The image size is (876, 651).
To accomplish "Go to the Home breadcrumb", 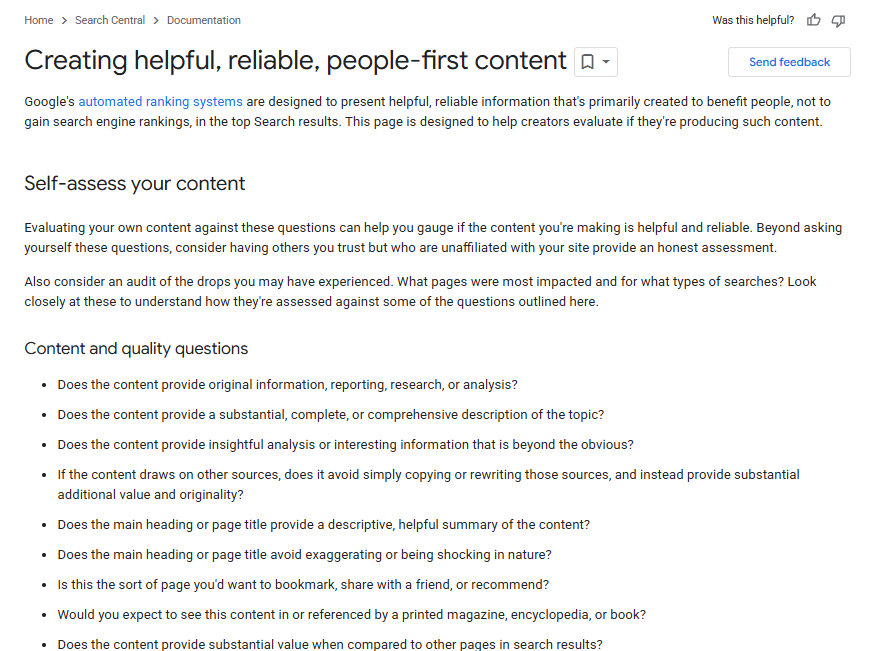I will (x=39, y=20).
